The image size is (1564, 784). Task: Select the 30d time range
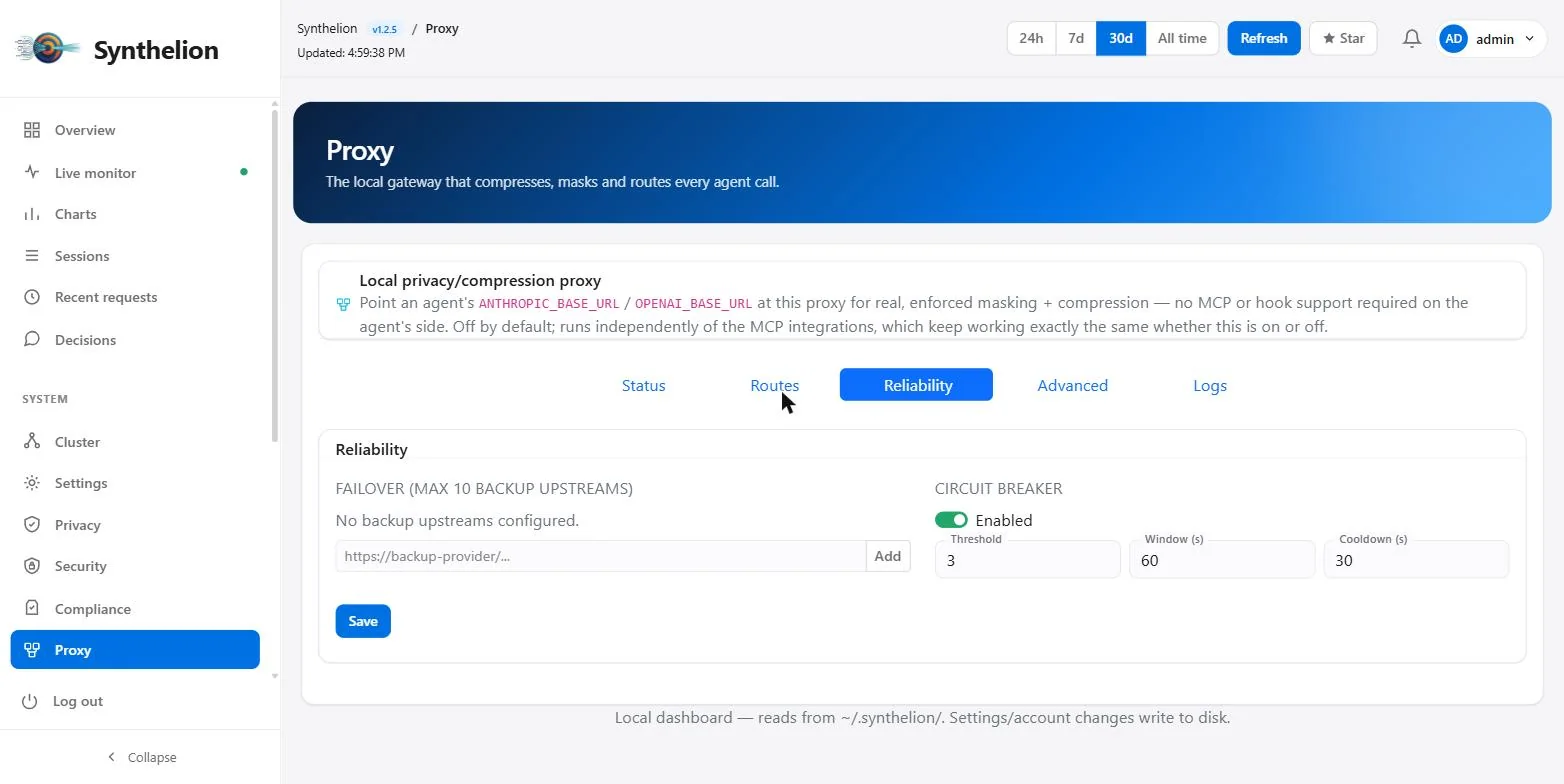1121,38
